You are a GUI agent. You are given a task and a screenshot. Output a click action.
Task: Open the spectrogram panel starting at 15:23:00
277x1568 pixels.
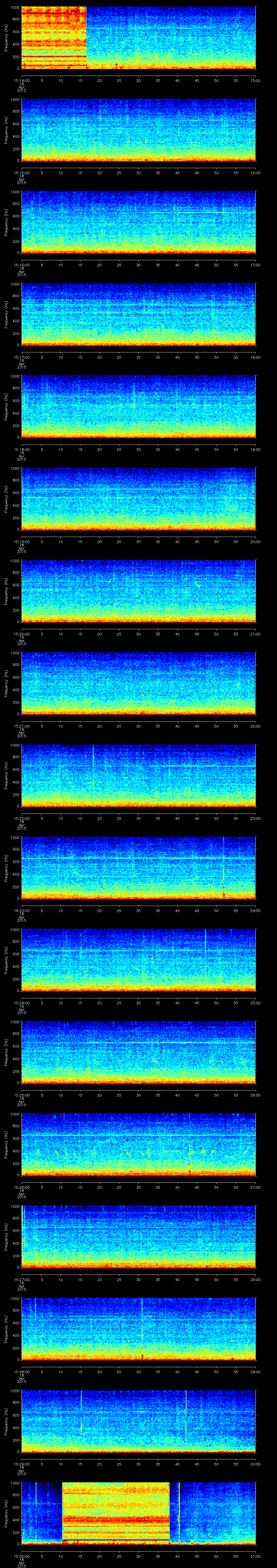click(x=139, y=868)
